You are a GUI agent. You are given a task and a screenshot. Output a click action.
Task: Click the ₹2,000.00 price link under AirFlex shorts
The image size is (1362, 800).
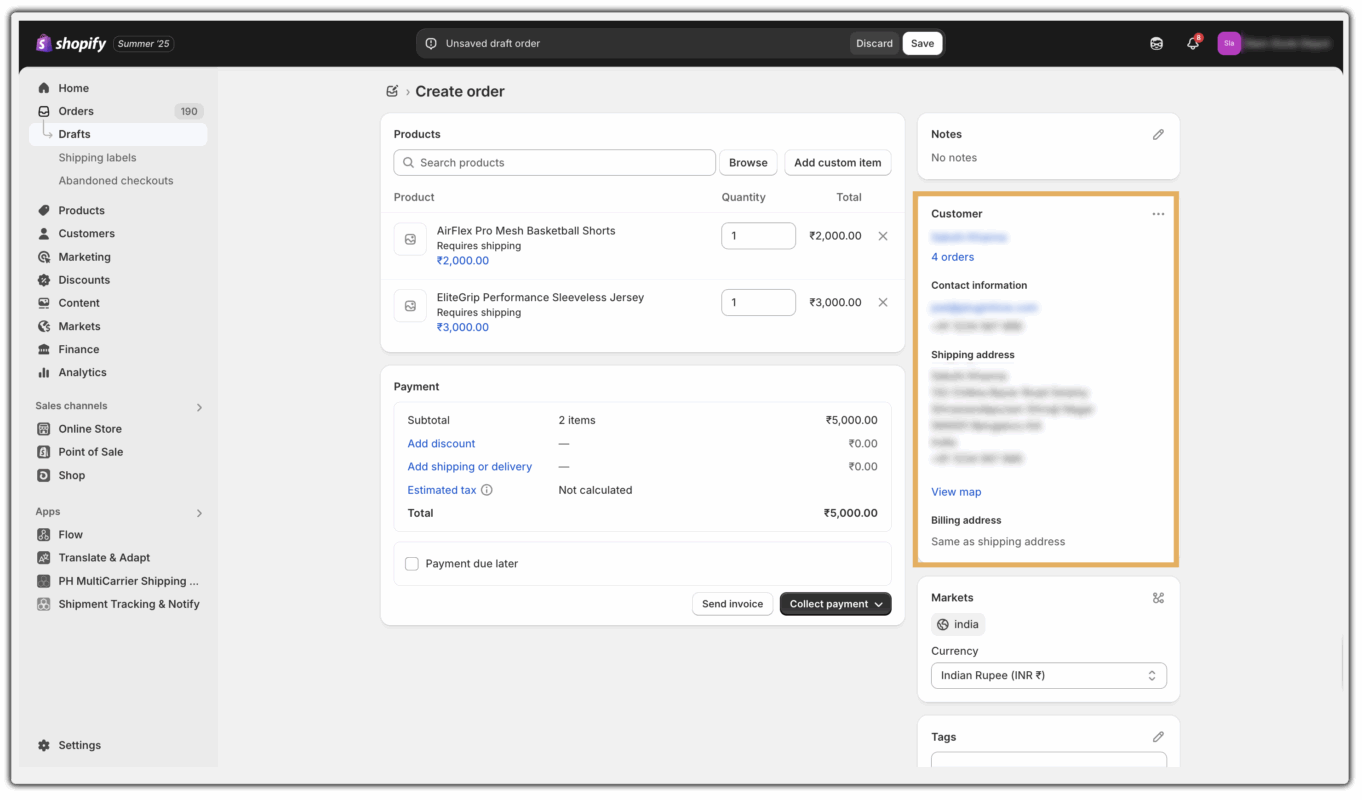[x=463, y=261]
